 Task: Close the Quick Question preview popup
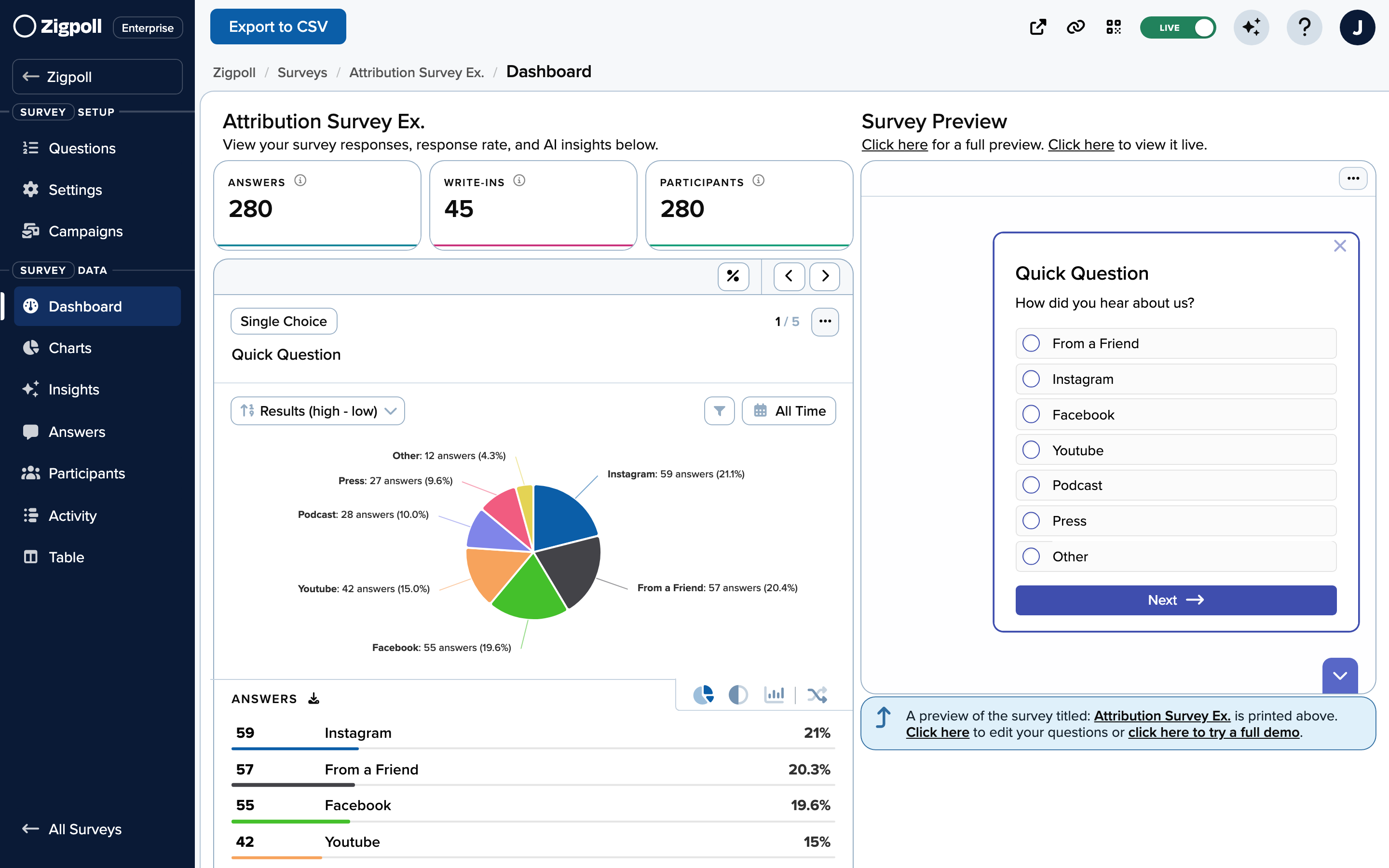click(1340, 246)
